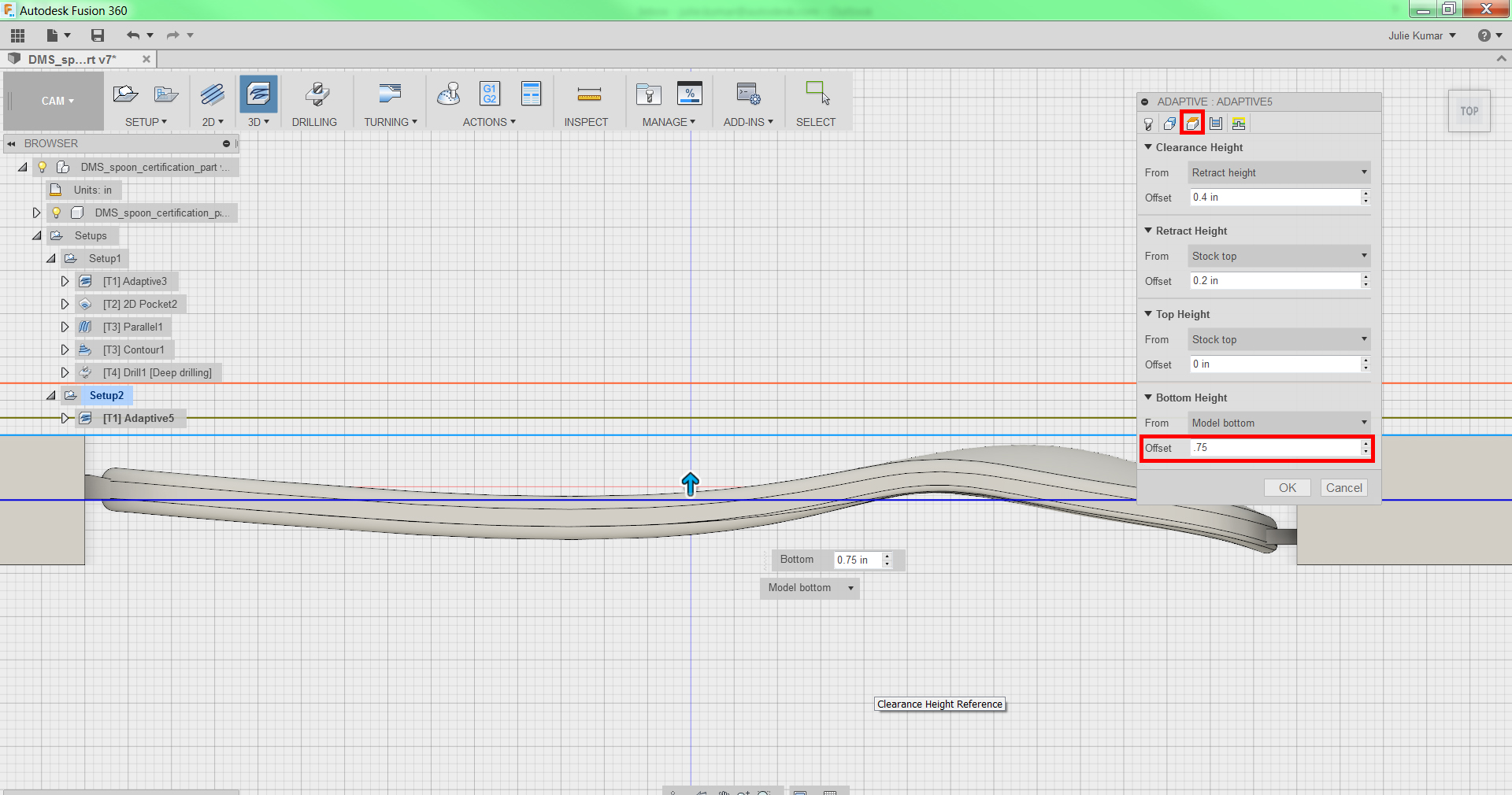Open the Help question mark menu
This screenshot has height=795, width=1512.
point(1489,35)
